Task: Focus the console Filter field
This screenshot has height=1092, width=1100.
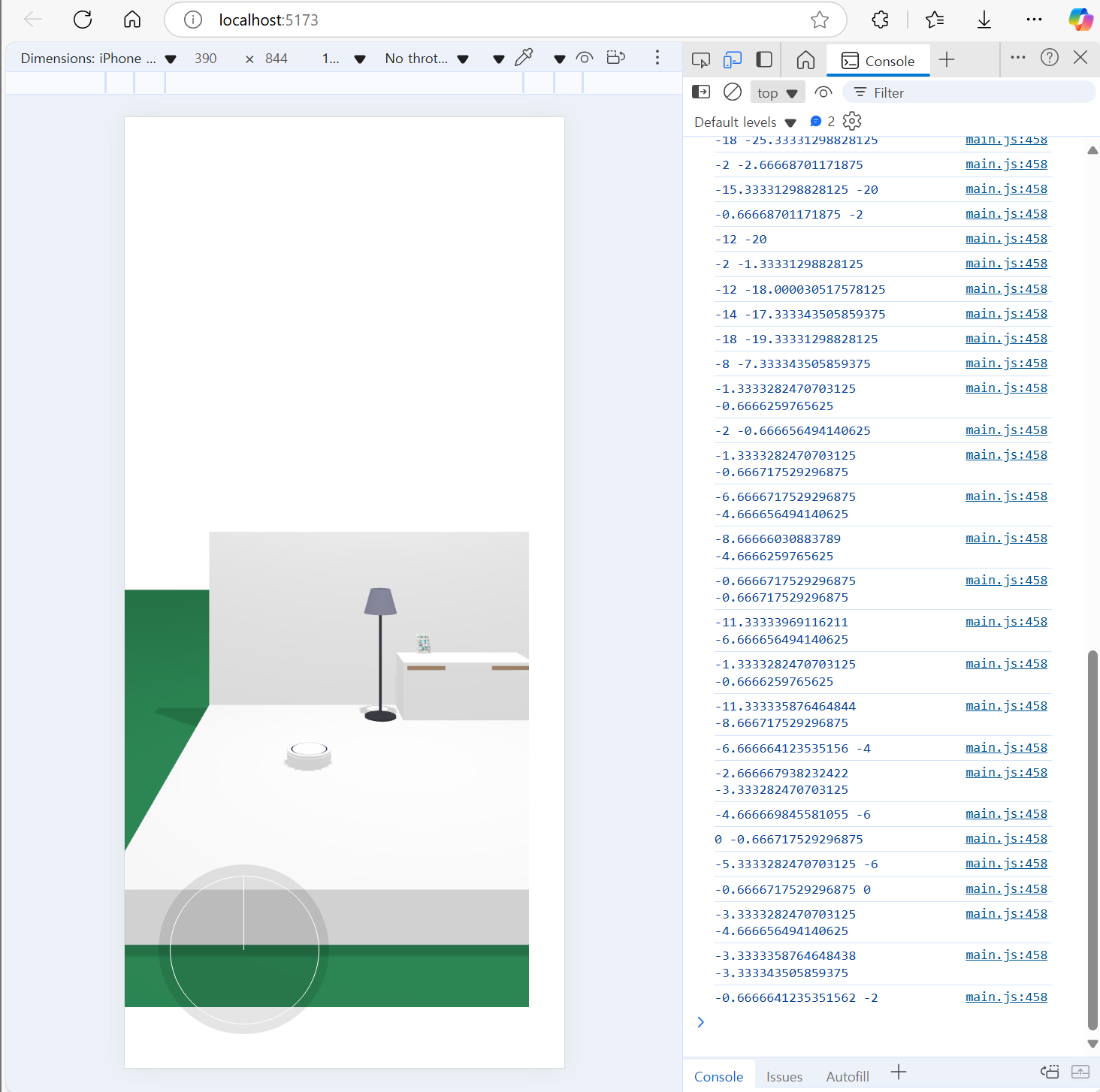Action: point(969,92)
